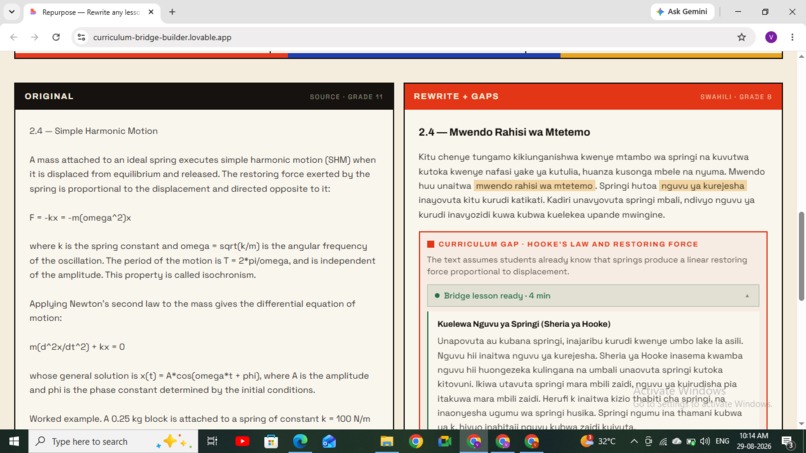
Task: Open the tab search dropdown arrow
Action: click(x=11, y=12)
